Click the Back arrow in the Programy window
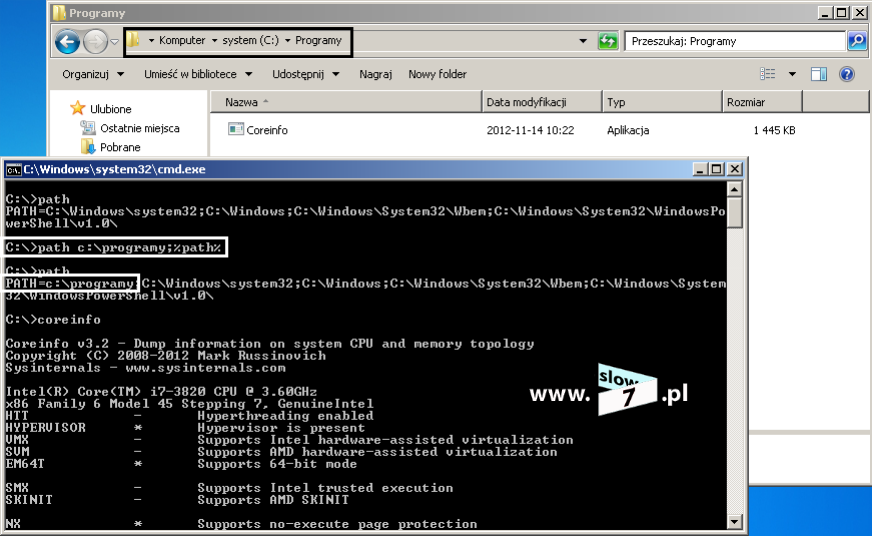Image resolution: width=872 pixels, height=536 pixels. (x=67, y=42)
